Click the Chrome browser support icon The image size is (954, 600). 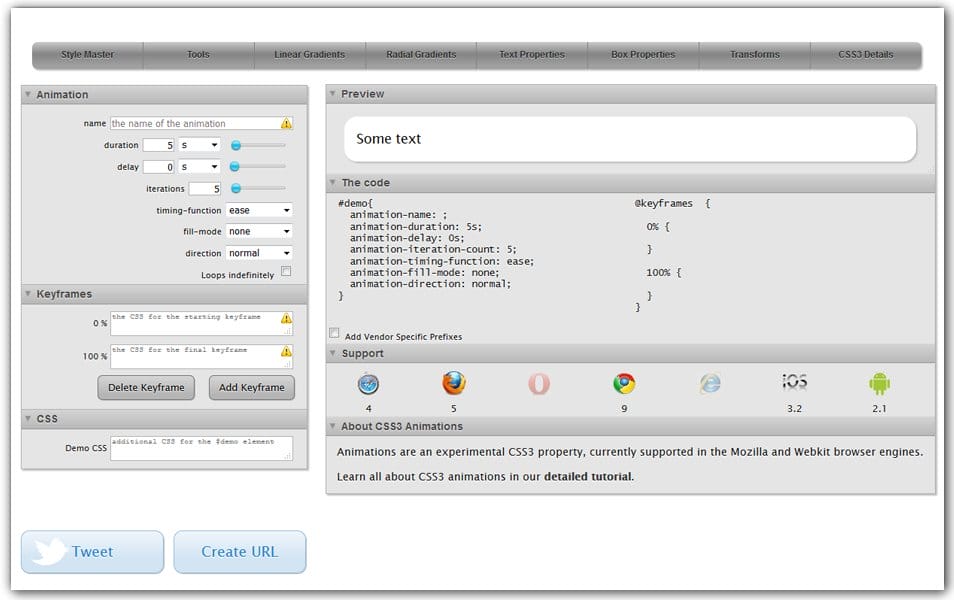pyautogui.click(x=624, y=384)
